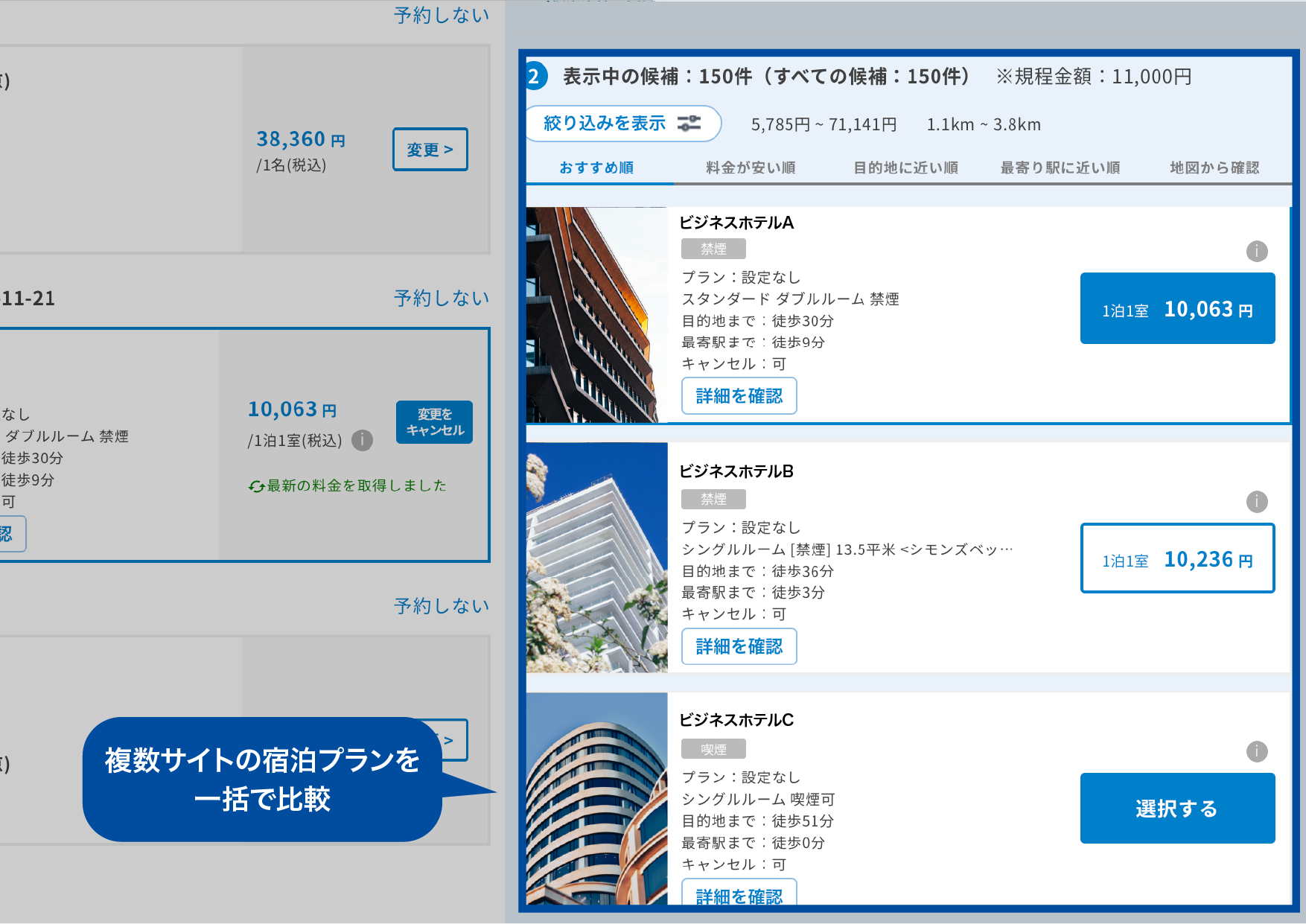This screenshot has width=1306, height=924.
Task: Select the 目的地に近い順 sort tab
Action: (905, 168)
